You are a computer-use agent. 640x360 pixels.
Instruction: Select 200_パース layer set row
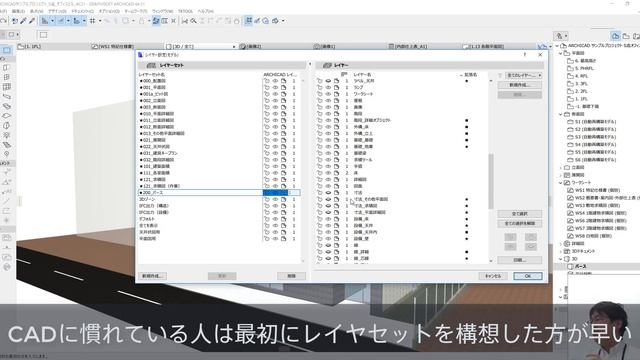coord(220,193)
